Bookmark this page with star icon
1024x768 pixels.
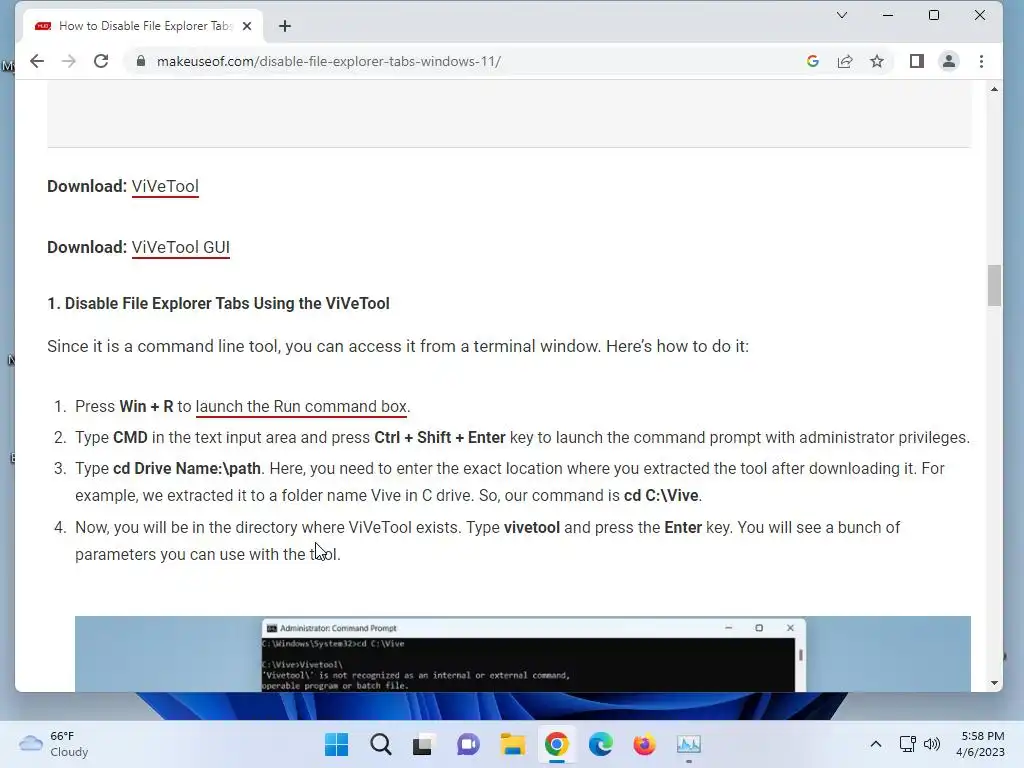876,61
